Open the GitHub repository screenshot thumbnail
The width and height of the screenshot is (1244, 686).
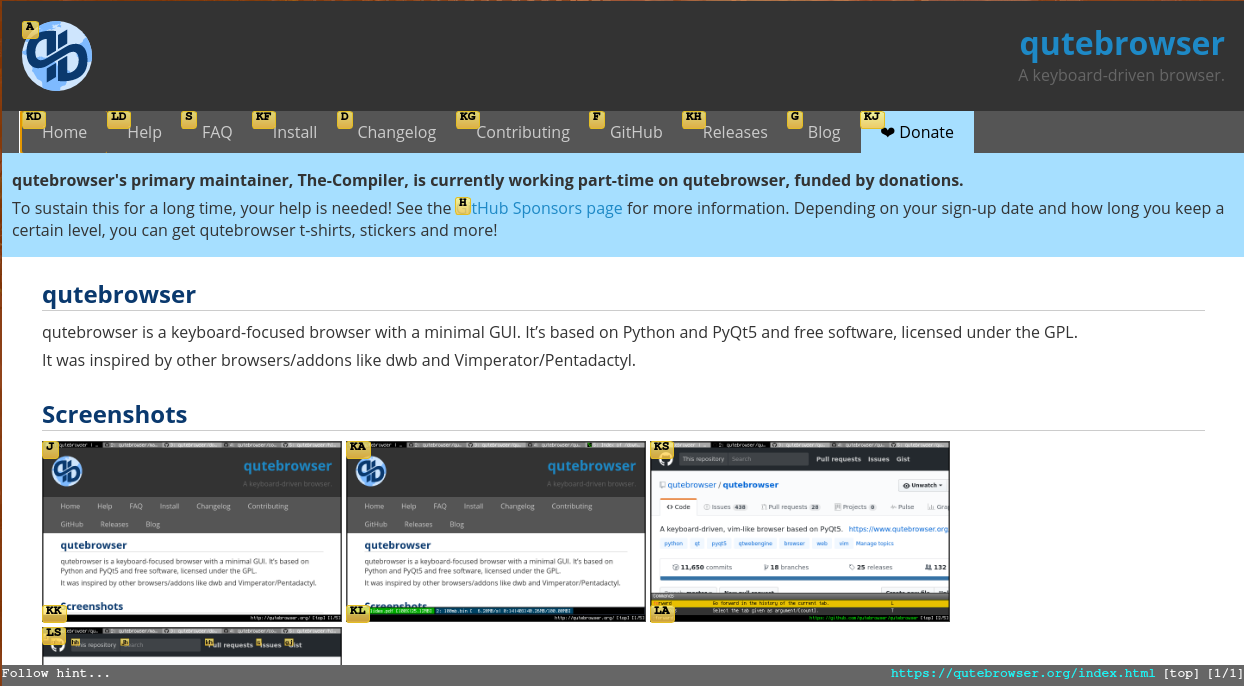(800, 531)
